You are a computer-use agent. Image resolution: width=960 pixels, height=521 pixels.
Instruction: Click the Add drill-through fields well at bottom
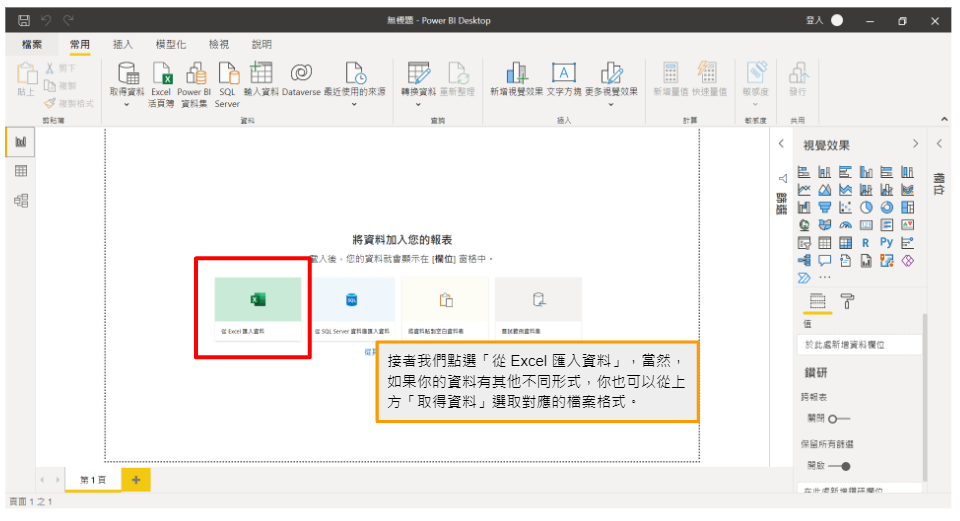[859, 489]
